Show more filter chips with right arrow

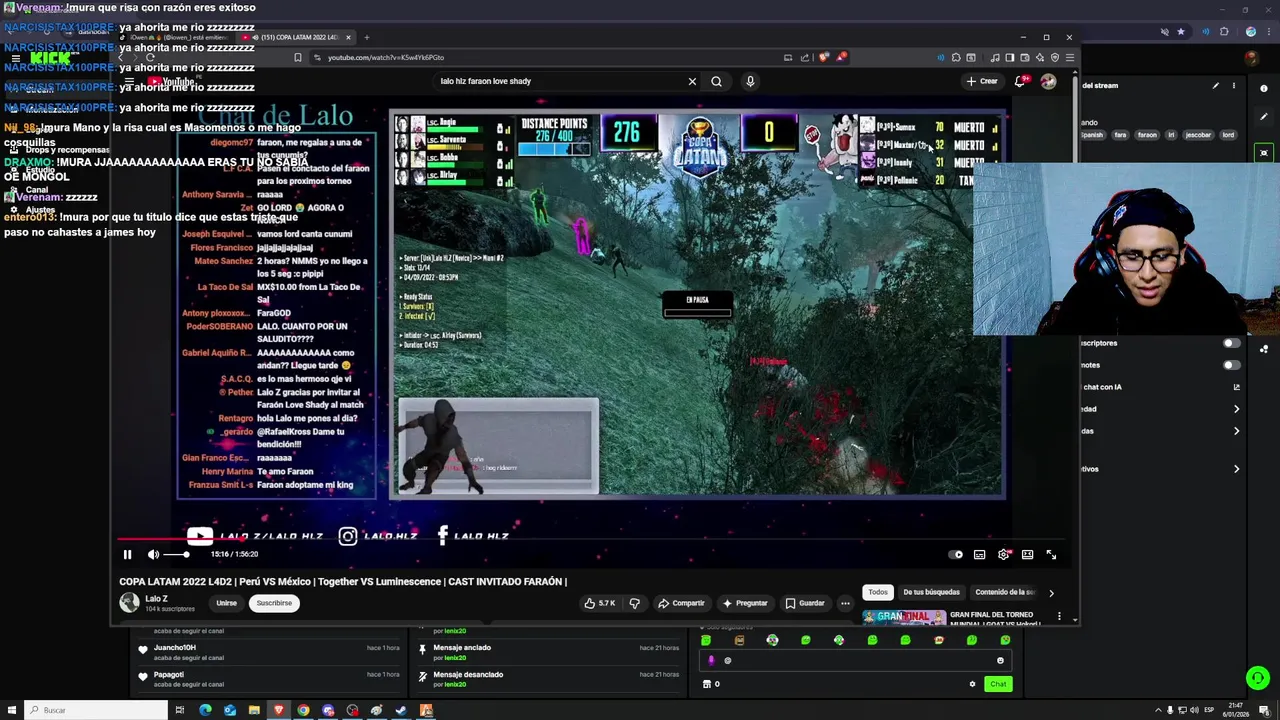(x=1051, y=592)
